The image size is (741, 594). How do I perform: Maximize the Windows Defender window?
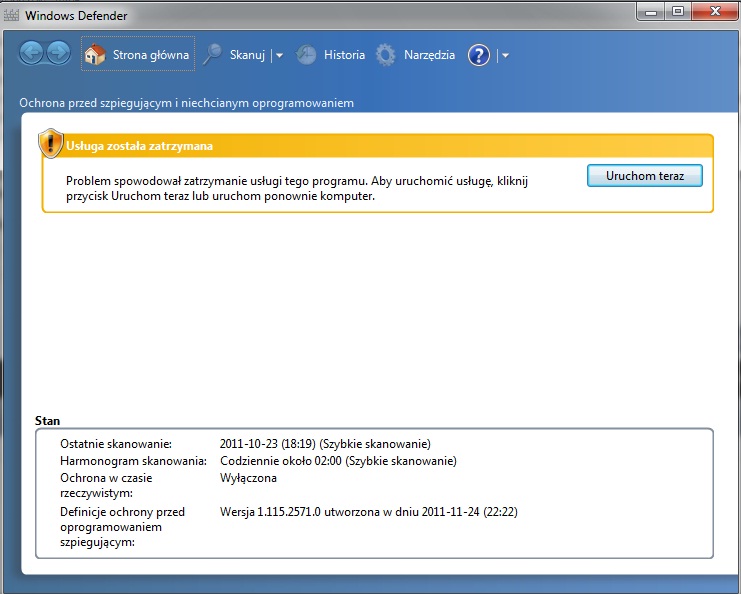(x=678, y=12)
